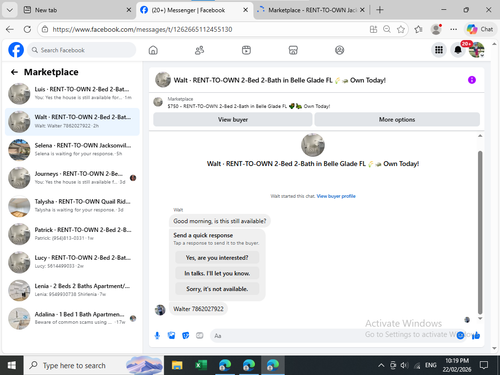Open the Marketplace icon in top navigation
The image size is (500, 375).
pos(293,50)
